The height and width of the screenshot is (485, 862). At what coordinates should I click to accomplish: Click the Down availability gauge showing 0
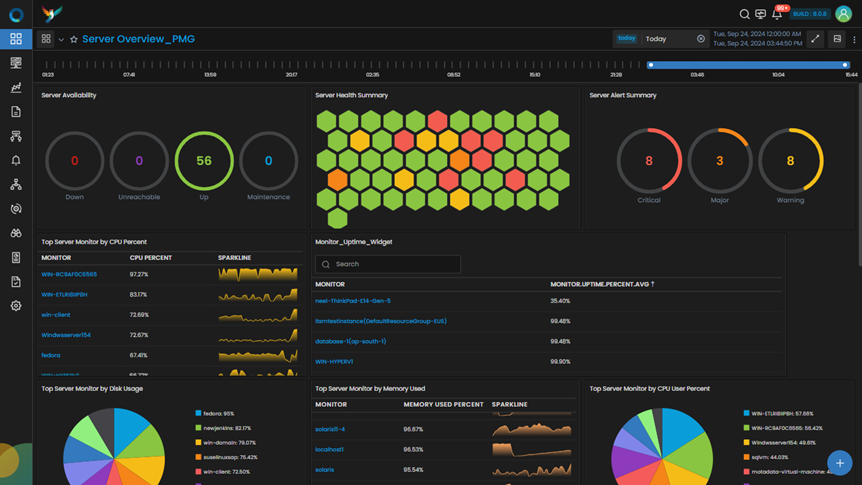pos(75,161)
